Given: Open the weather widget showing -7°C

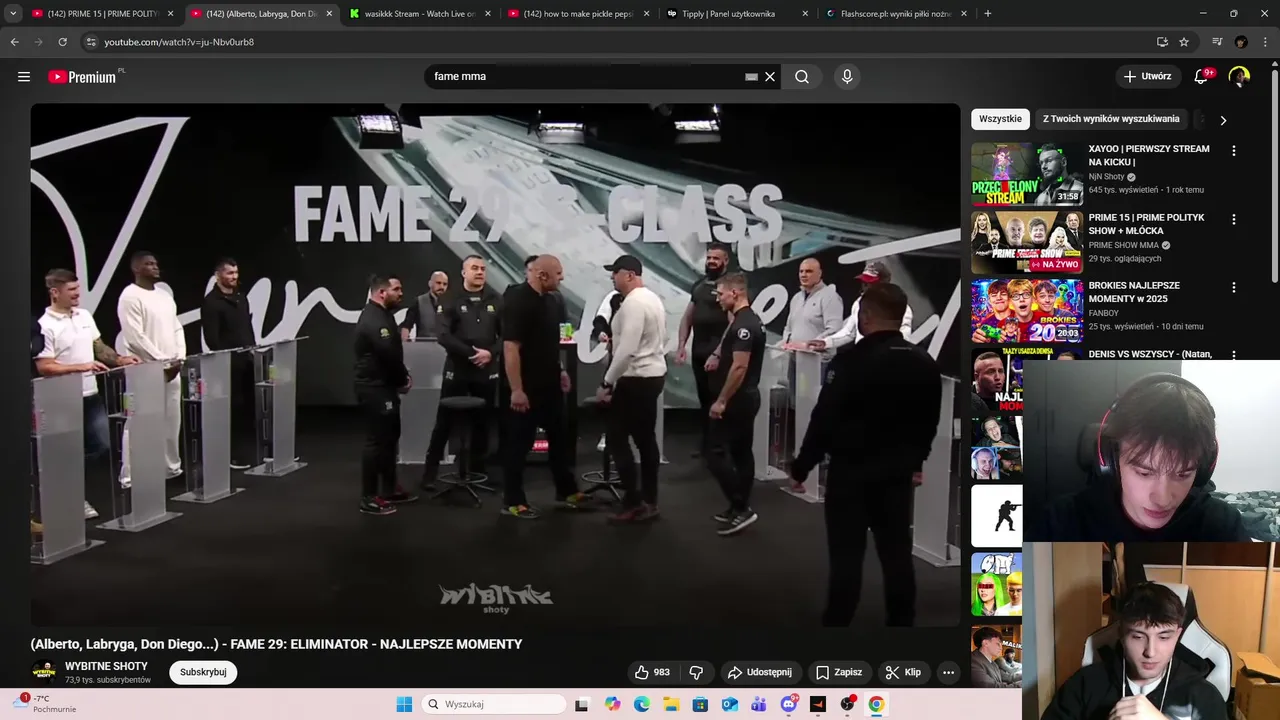Looking at the screenshot, I should pos(44,703).
